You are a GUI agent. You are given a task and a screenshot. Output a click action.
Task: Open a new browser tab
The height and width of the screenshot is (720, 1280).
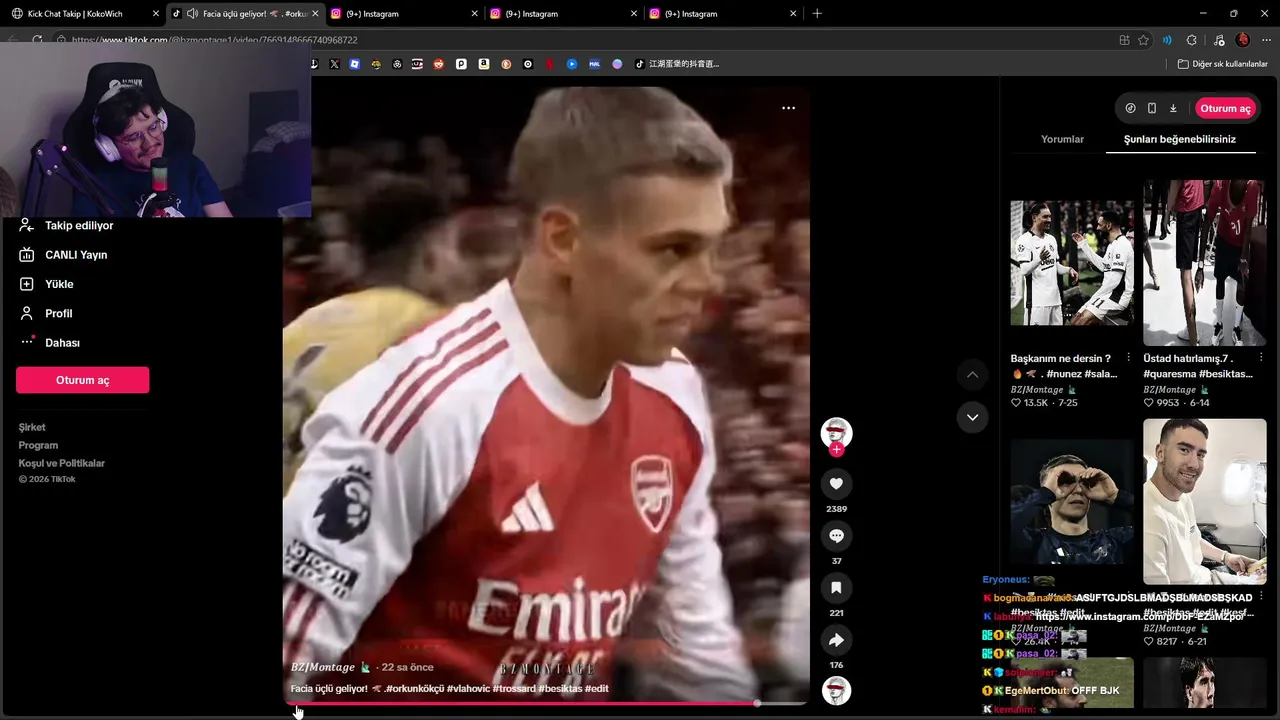(817, 14)
